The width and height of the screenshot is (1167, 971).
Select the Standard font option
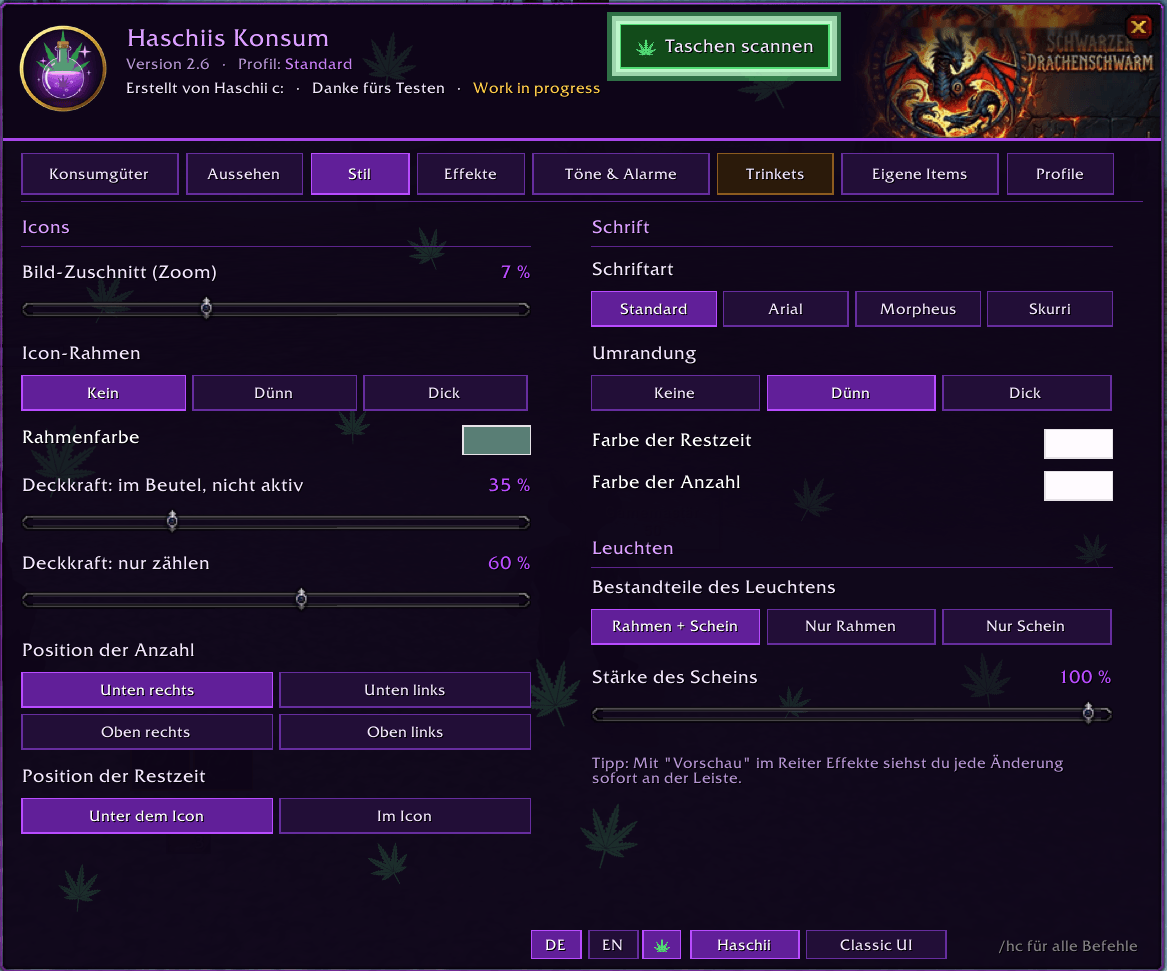(x=653, y=309)
